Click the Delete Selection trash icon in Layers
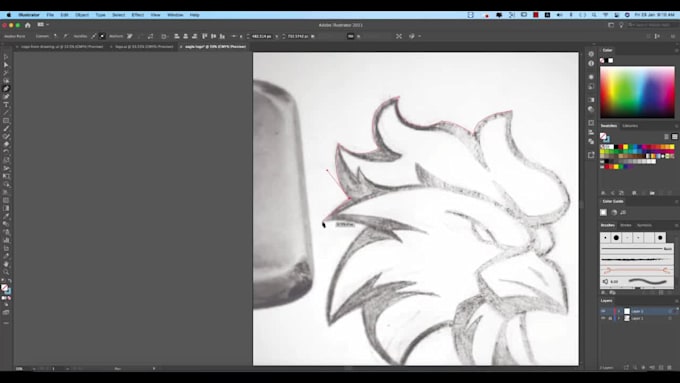Screen dimensions: 680x383 tap(670, 367)
